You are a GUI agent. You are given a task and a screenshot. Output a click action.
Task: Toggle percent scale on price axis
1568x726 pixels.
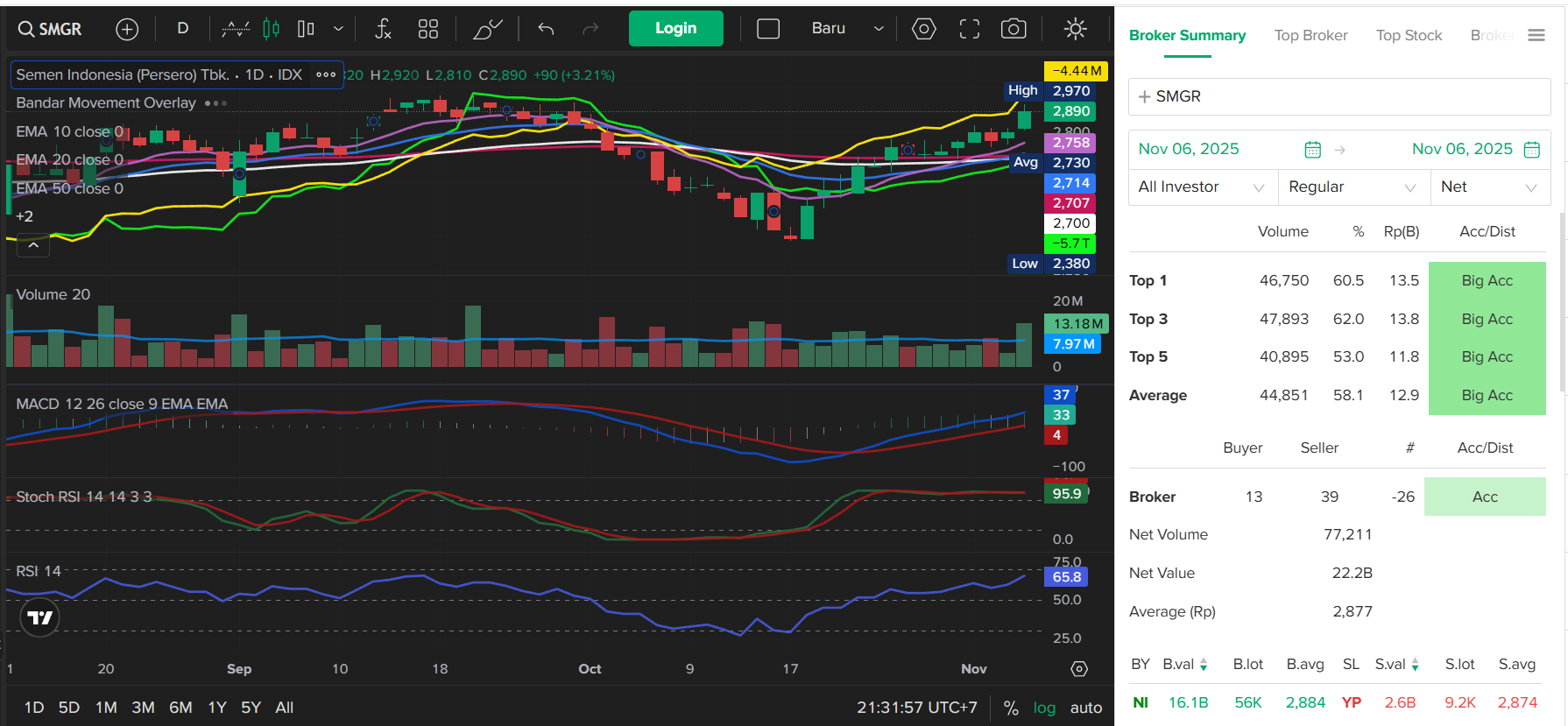click(1011, 708)
